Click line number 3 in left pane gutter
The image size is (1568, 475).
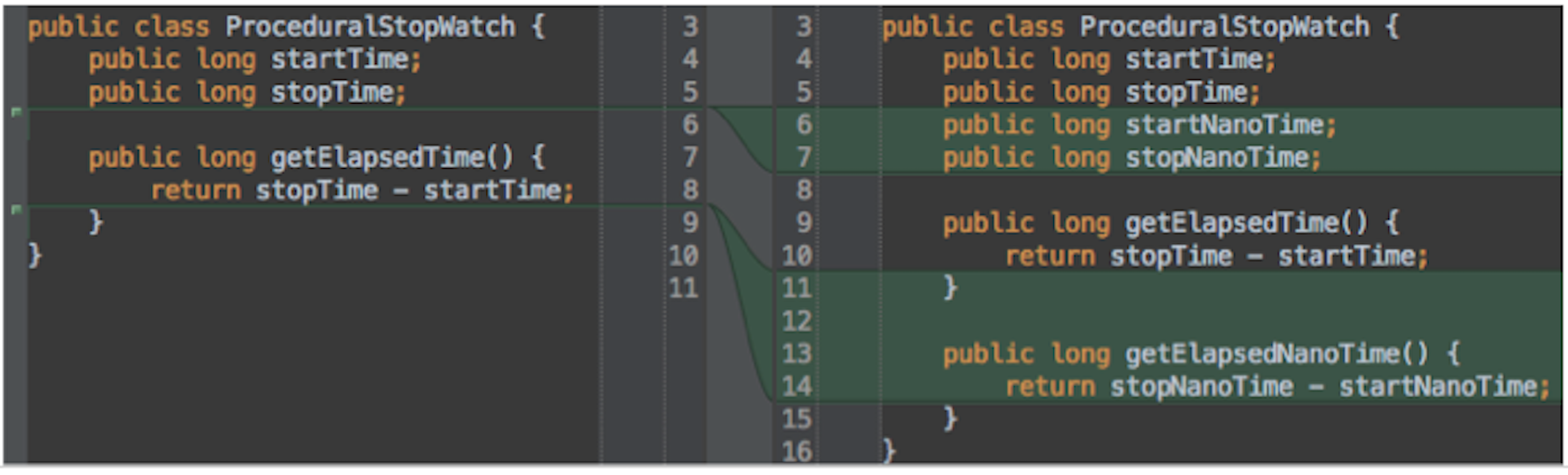point(689,27)
